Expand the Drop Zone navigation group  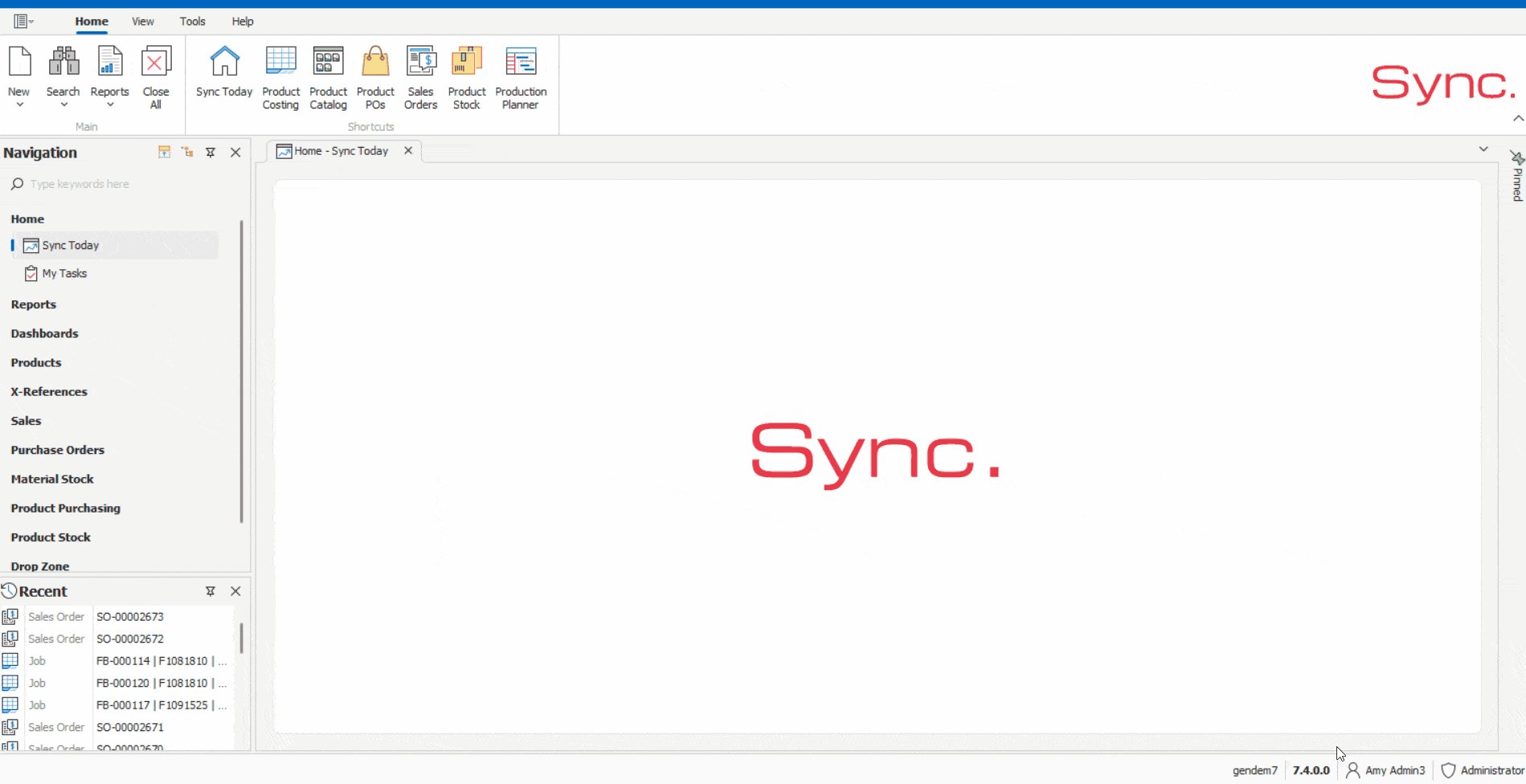[x=40, y=566]
